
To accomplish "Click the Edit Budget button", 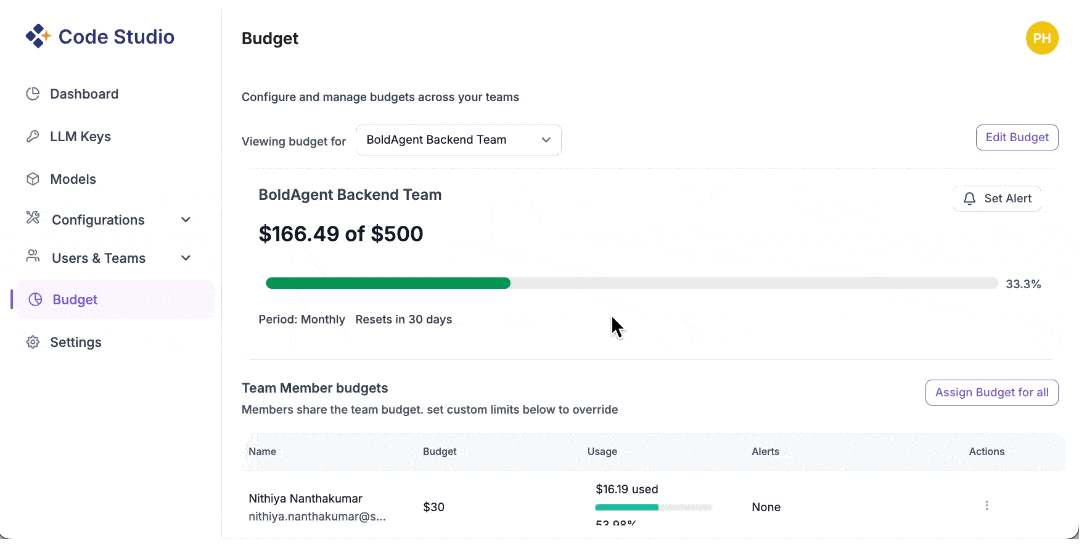I will click(x=1017, y=137).
